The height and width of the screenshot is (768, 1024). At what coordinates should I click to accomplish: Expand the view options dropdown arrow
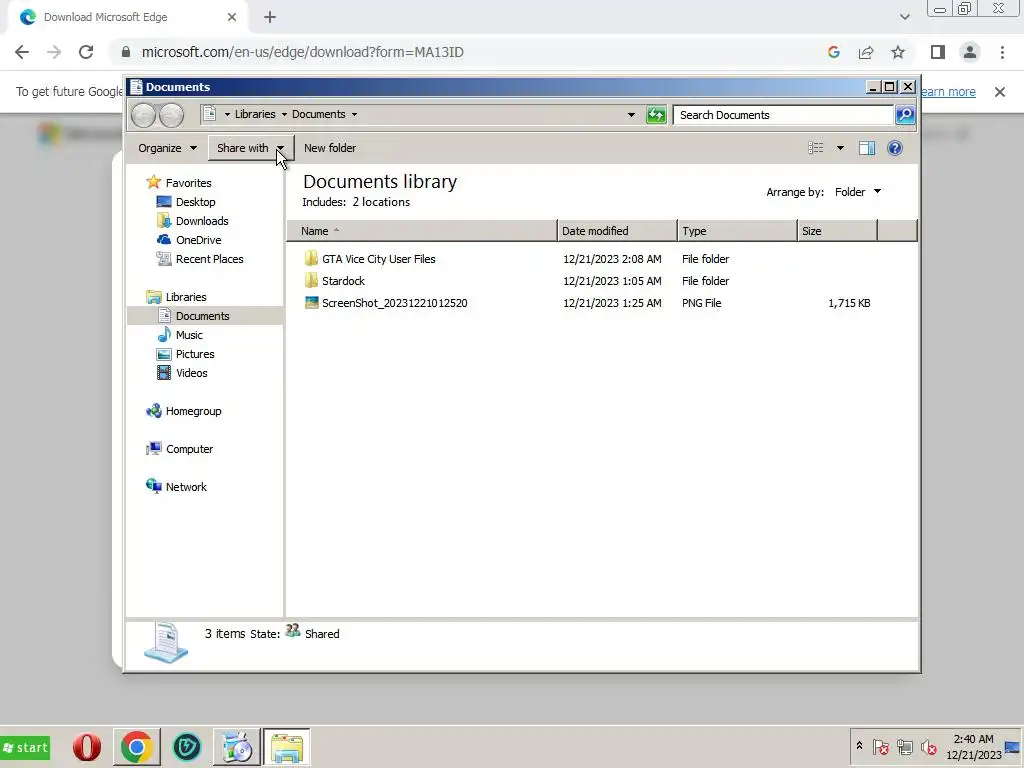click(x=840, y=148)
